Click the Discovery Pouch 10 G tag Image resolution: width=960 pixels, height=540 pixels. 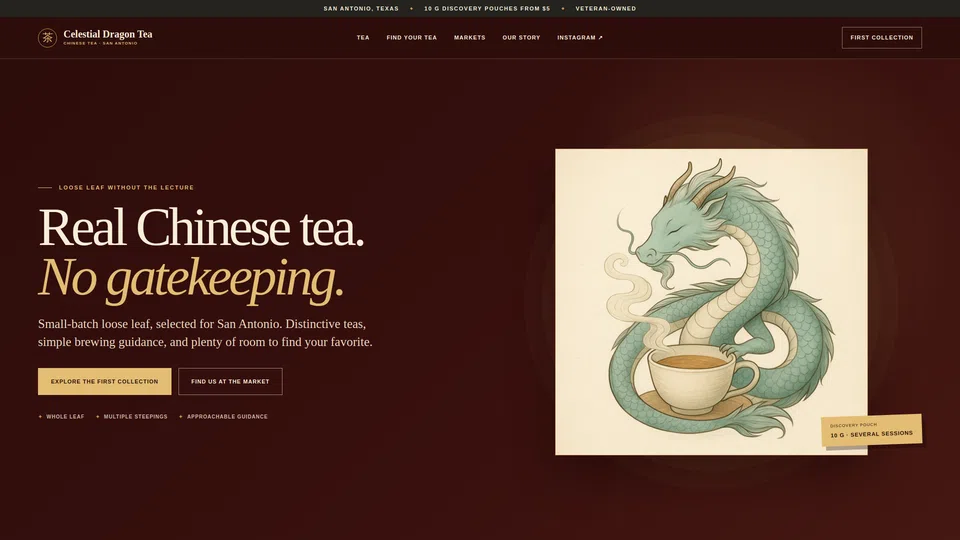pyautogui.click(x=871, y=430)
